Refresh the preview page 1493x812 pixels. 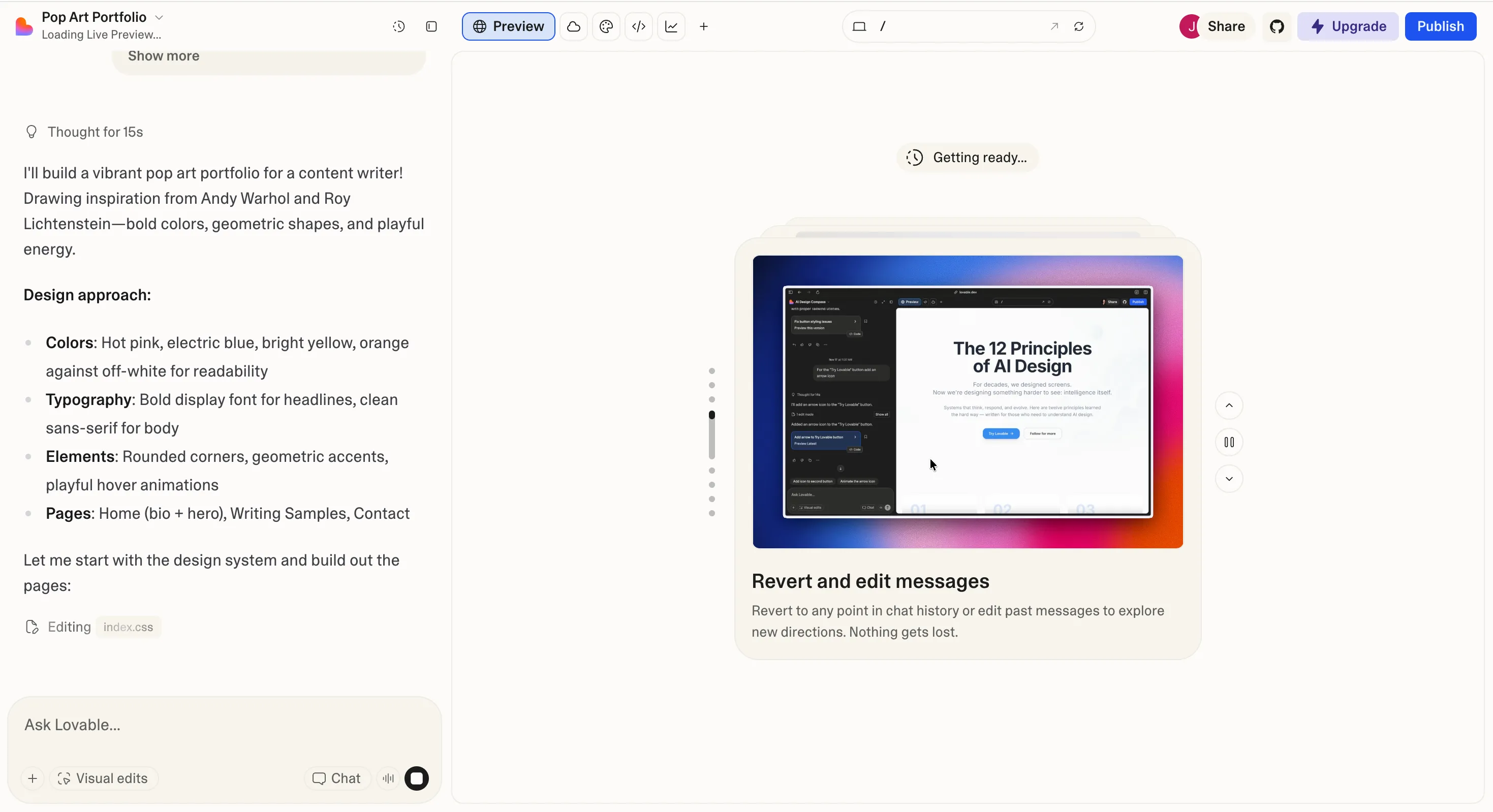pyautogui.click(x=1079, y=26)
